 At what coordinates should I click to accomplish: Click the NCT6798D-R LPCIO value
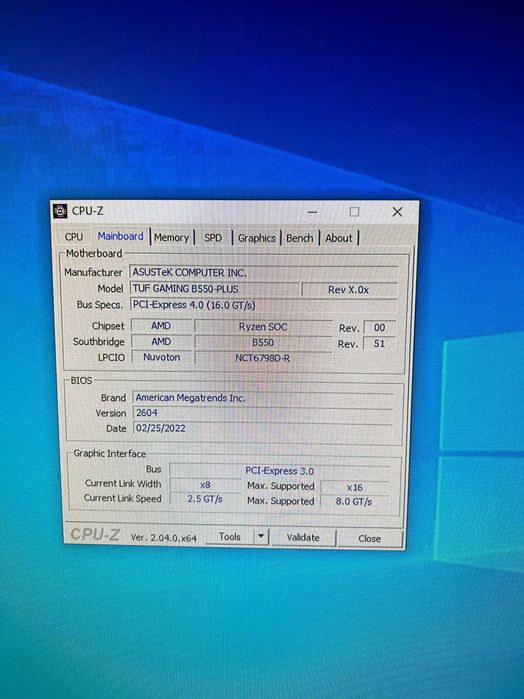tap(263, 358)
